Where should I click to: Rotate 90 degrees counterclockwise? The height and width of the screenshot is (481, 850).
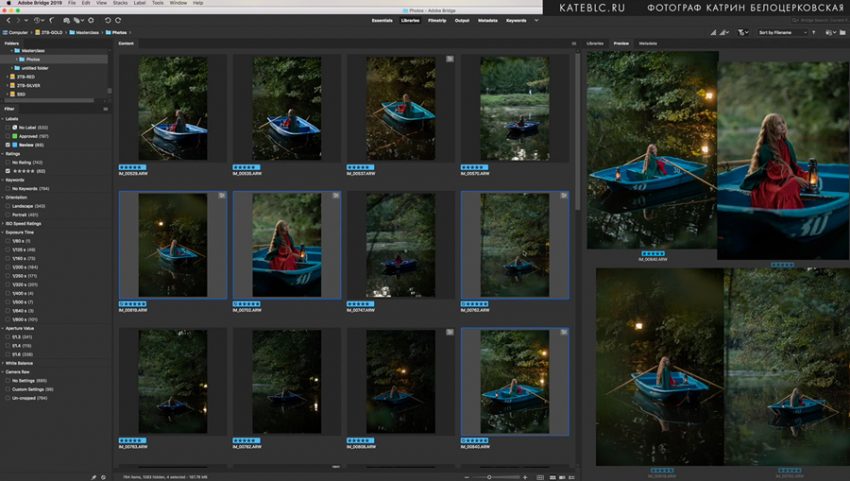click(107, 21)
